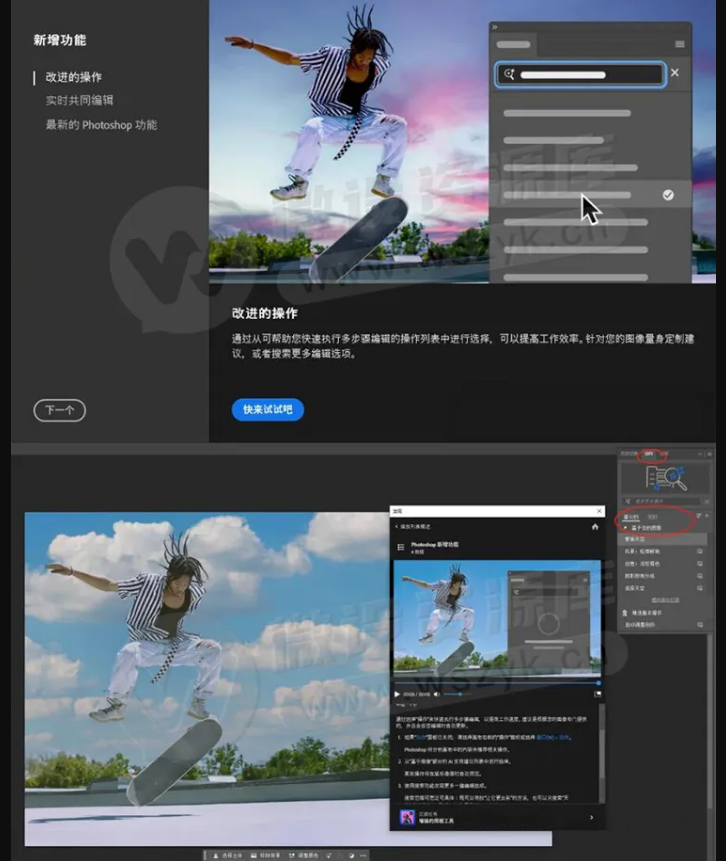Click the icon on the fifth action row
Viewport: 726px width, 861px height.
700,588
